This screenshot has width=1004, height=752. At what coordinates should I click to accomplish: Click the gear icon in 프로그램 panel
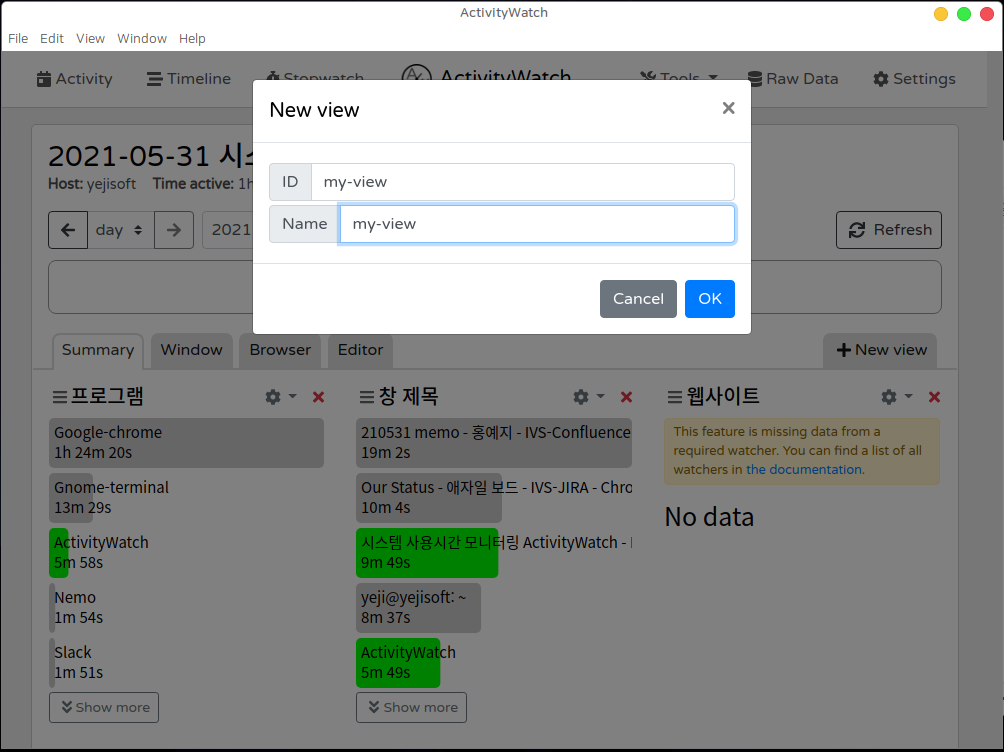click(x=273, y=397)
